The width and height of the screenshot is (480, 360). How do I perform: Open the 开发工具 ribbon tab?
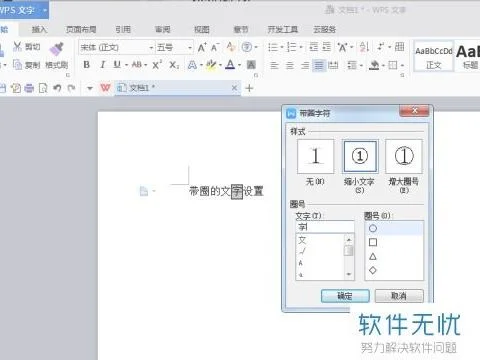pos(283,30)
